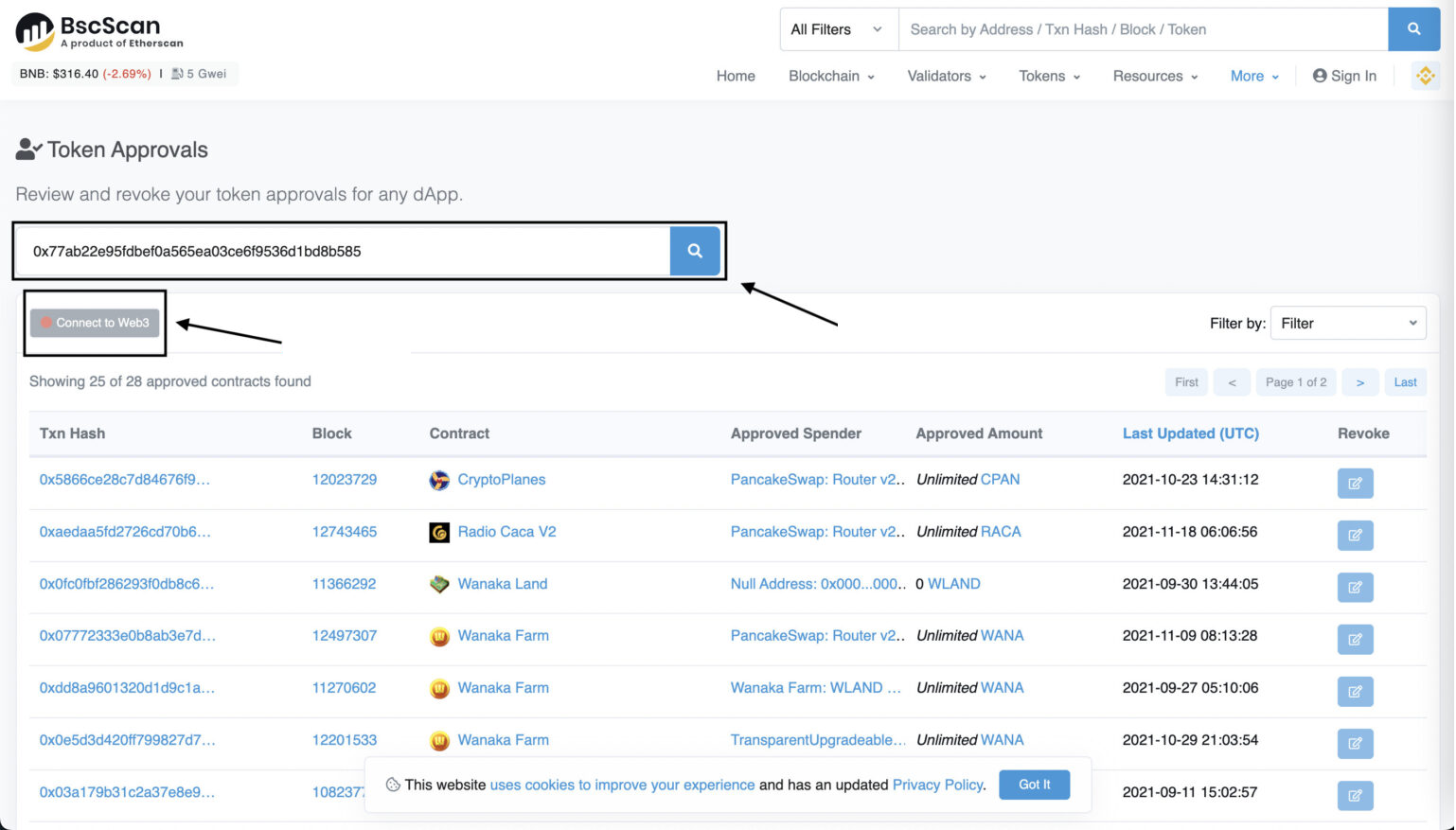Expand the Blockchain menu
This screenshot has height=830, width=1456.
point(831,76)
